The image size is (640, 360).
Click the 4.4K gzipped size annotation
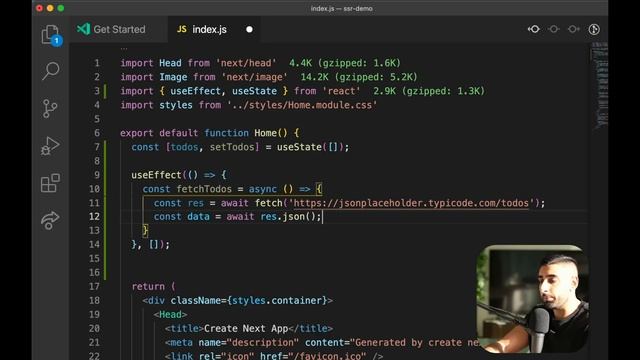345,63
